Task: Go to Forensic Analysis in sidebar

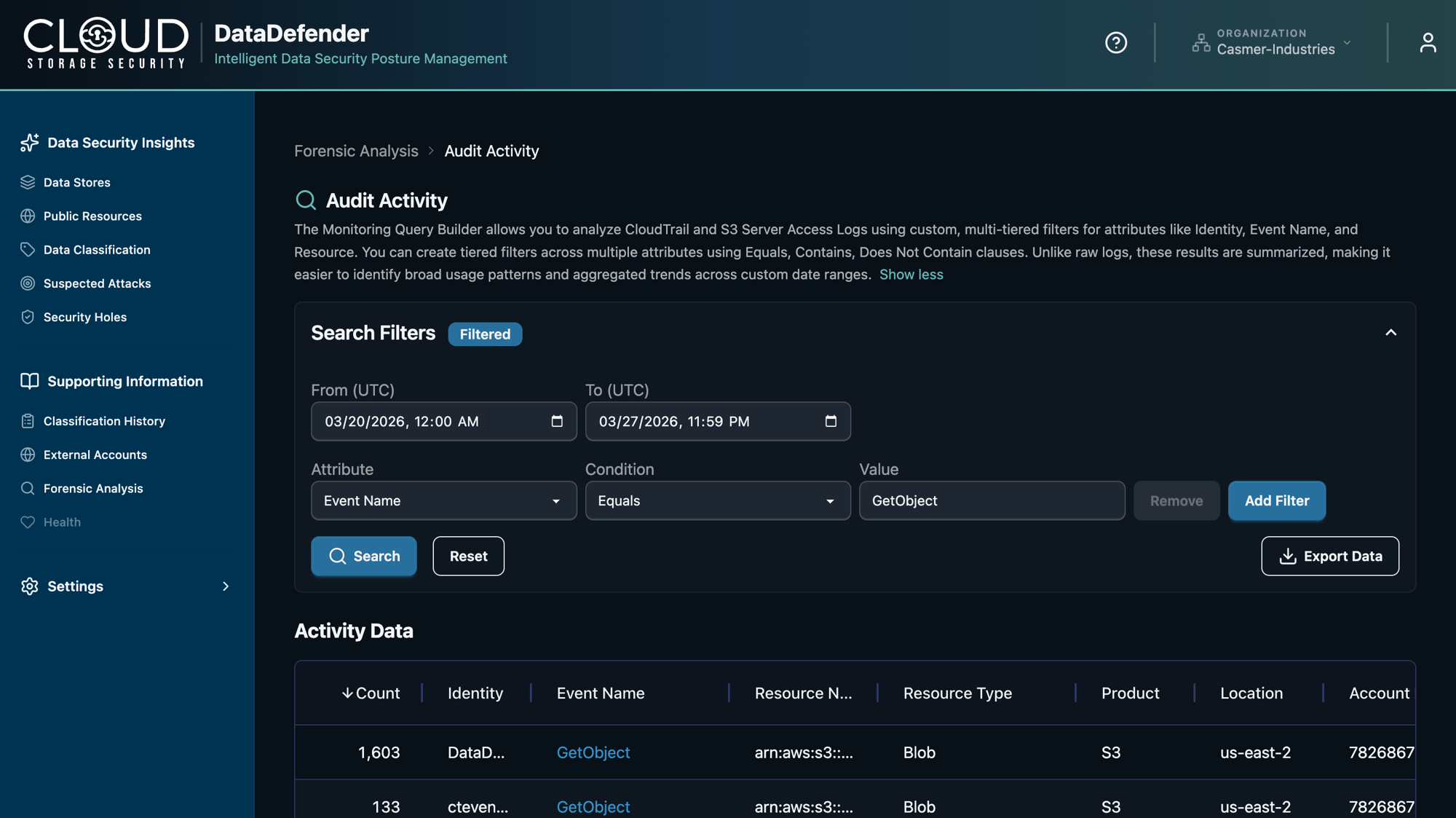Action: pos(92,488)
